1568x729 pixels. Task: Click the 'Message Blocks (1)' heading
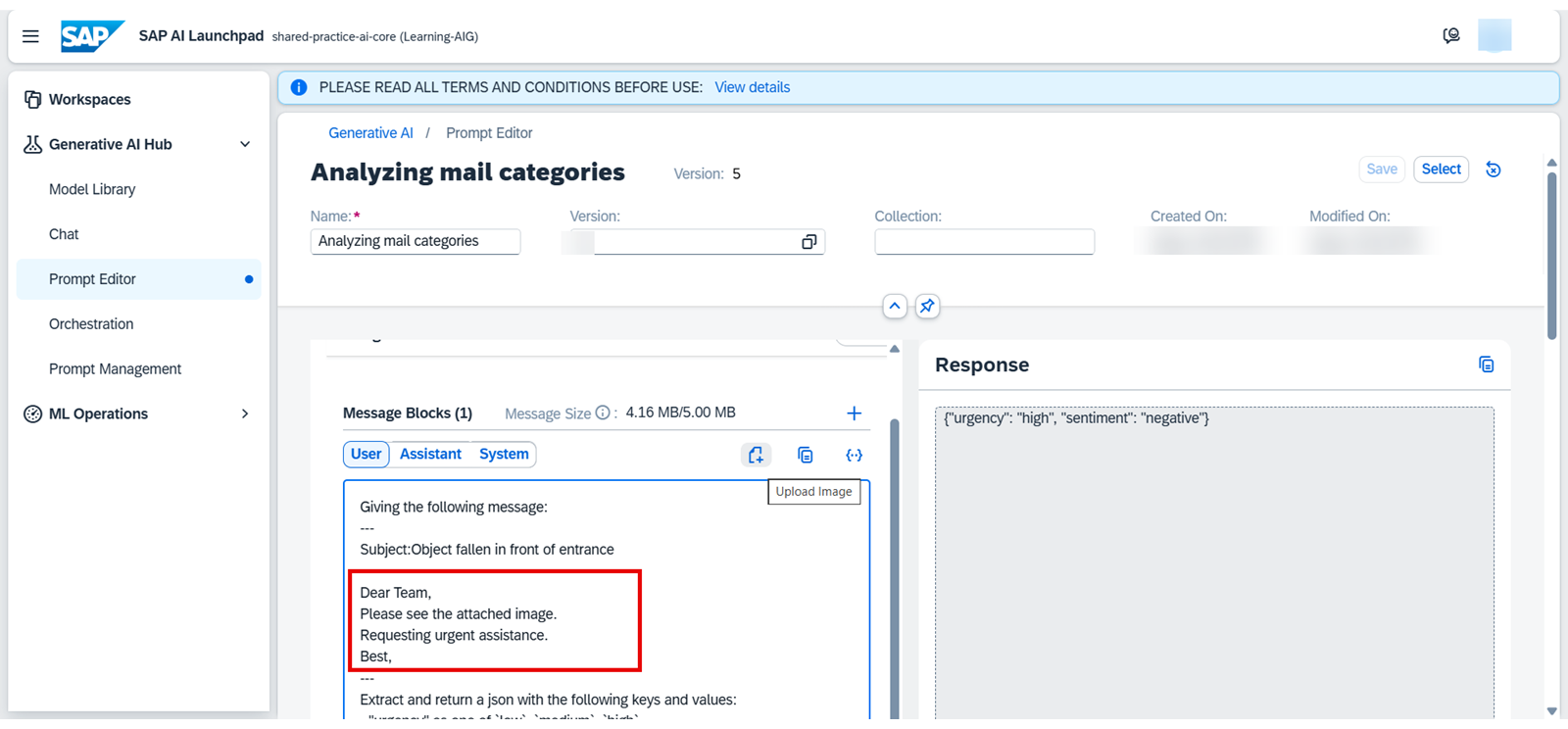pyautogui.click(x=408, y=413)
